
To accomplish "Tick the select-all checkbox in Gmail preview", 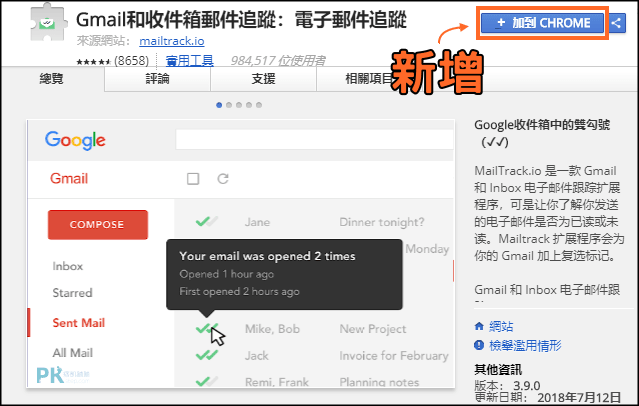I will 193,179.
